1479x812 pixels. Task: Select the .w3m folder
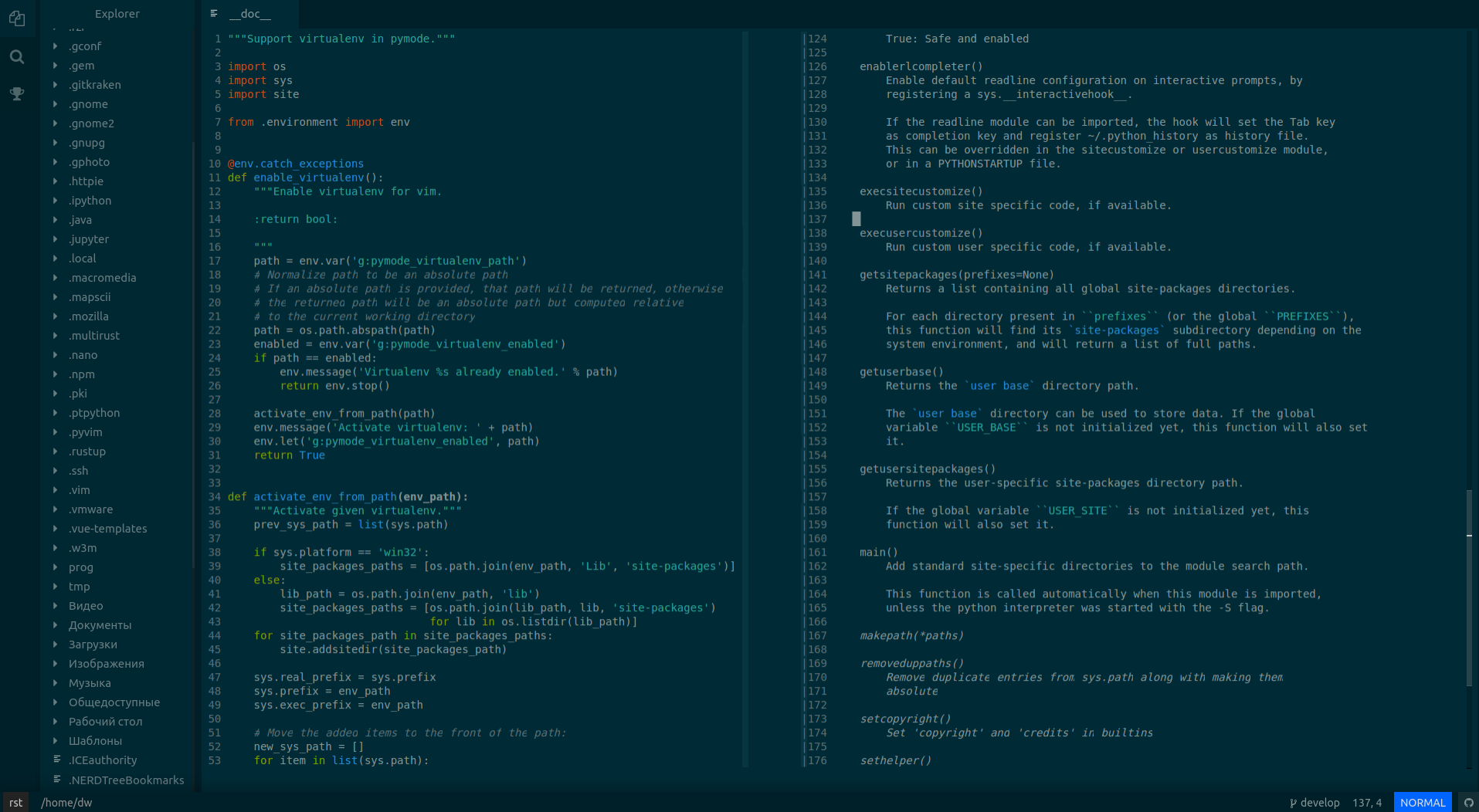83,548
